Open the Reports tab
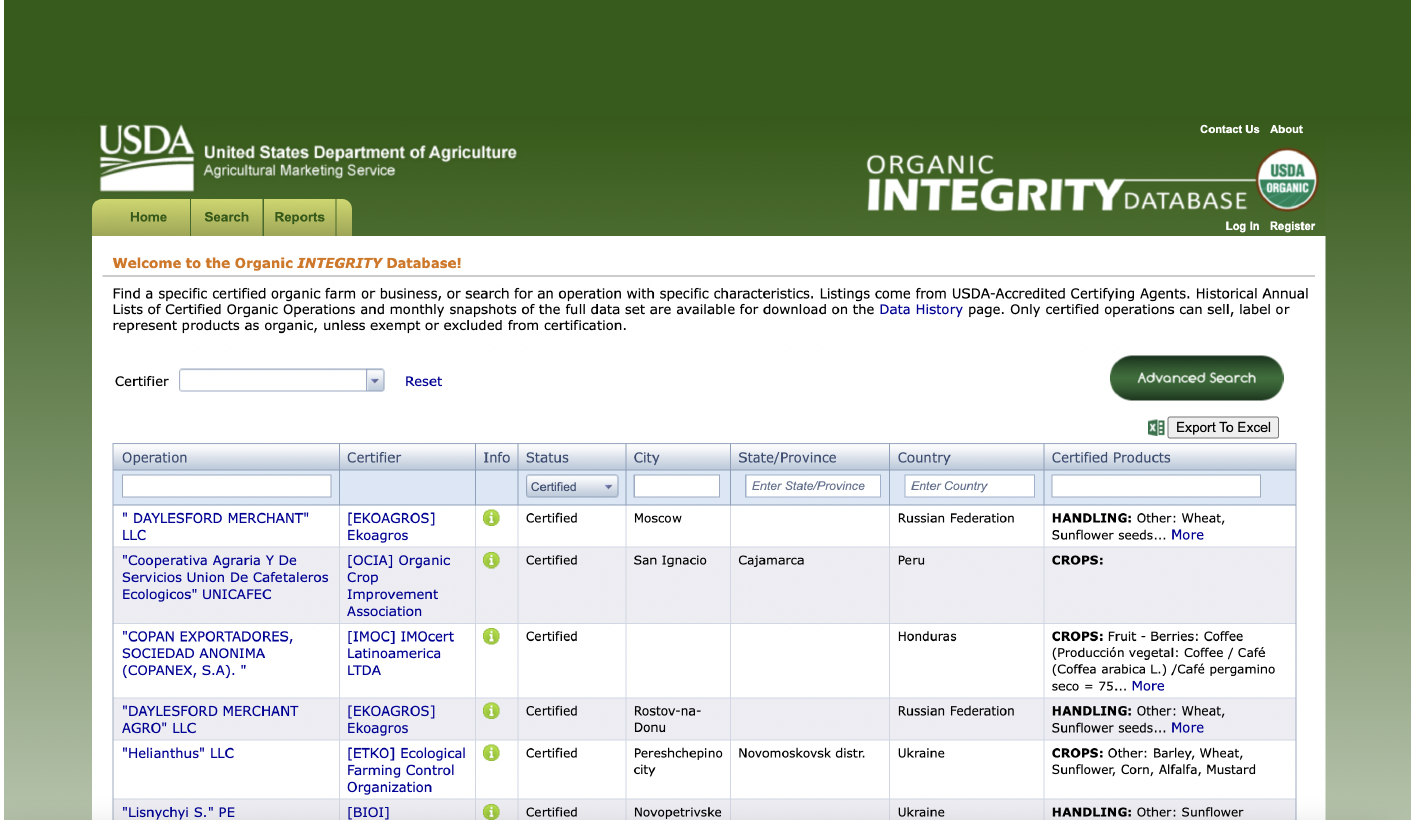The width and height of the screenshot is (1415, 820). coord(300,217)
